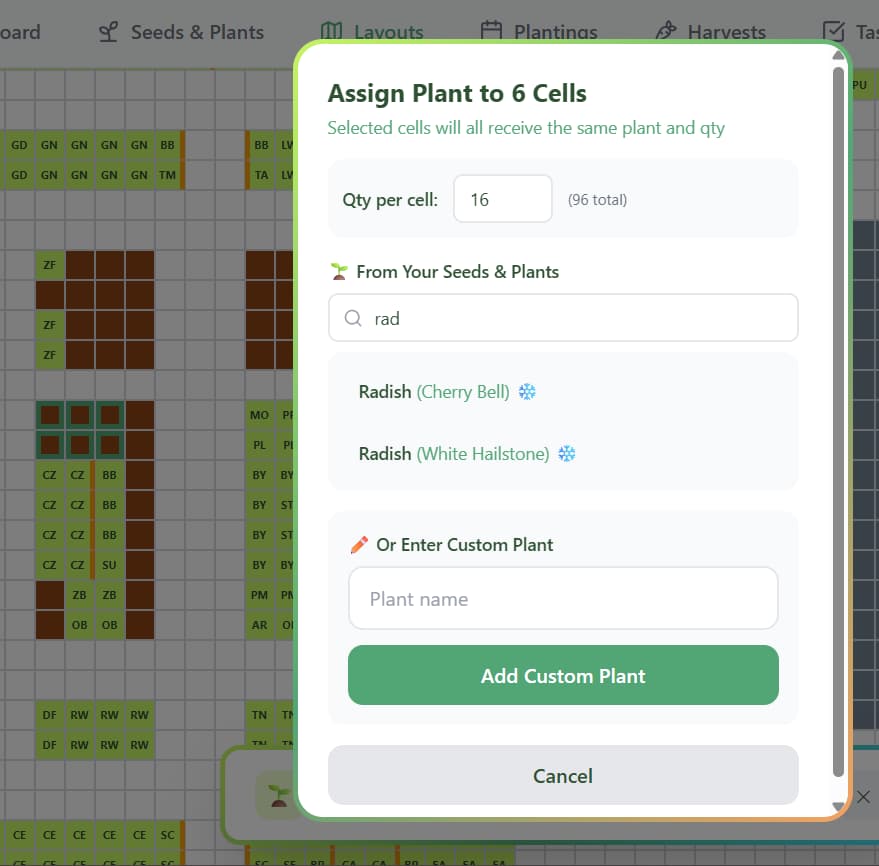This screenshot has width=879, height=866.
Task: Click the Tasks checkmark icon
Action: coord(832,31)
